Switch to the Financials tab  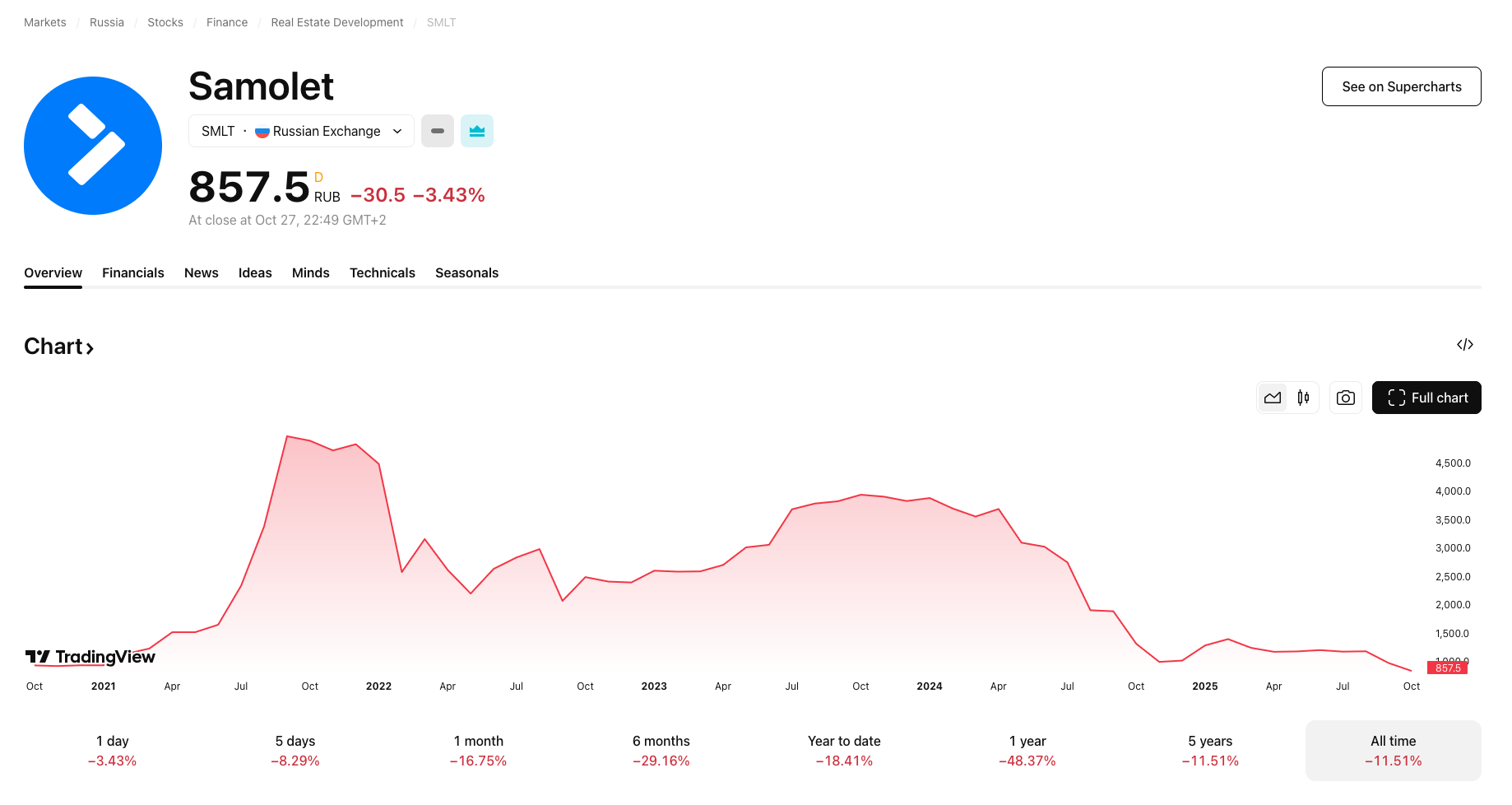pos(133,272)
